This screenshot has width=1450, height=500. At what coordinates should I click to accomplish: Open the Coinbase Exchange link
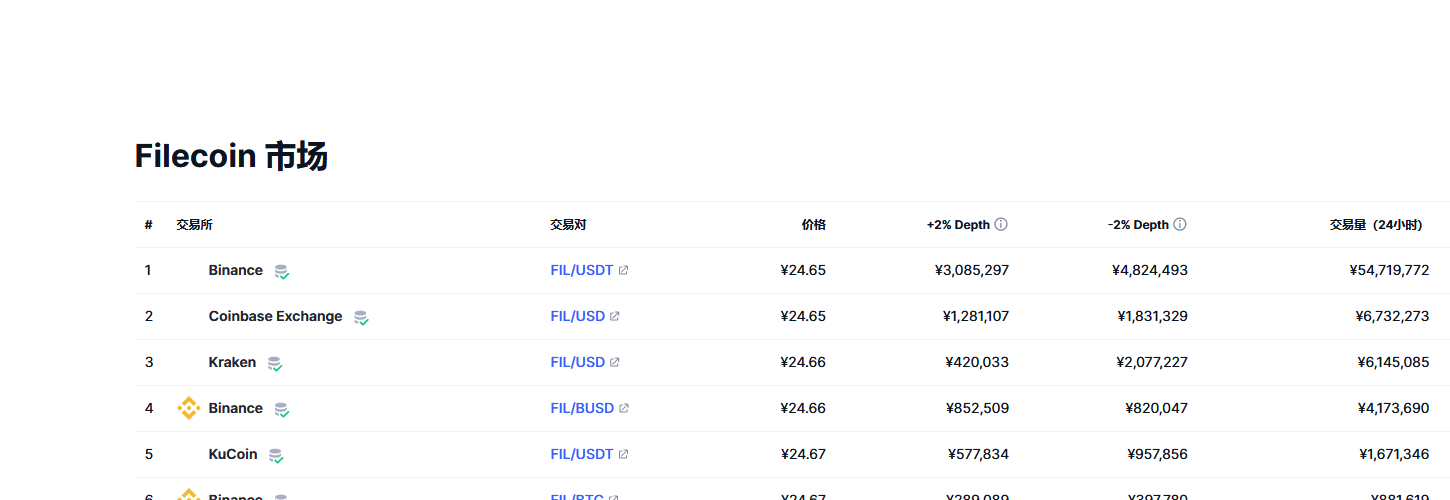coord(275,316)
